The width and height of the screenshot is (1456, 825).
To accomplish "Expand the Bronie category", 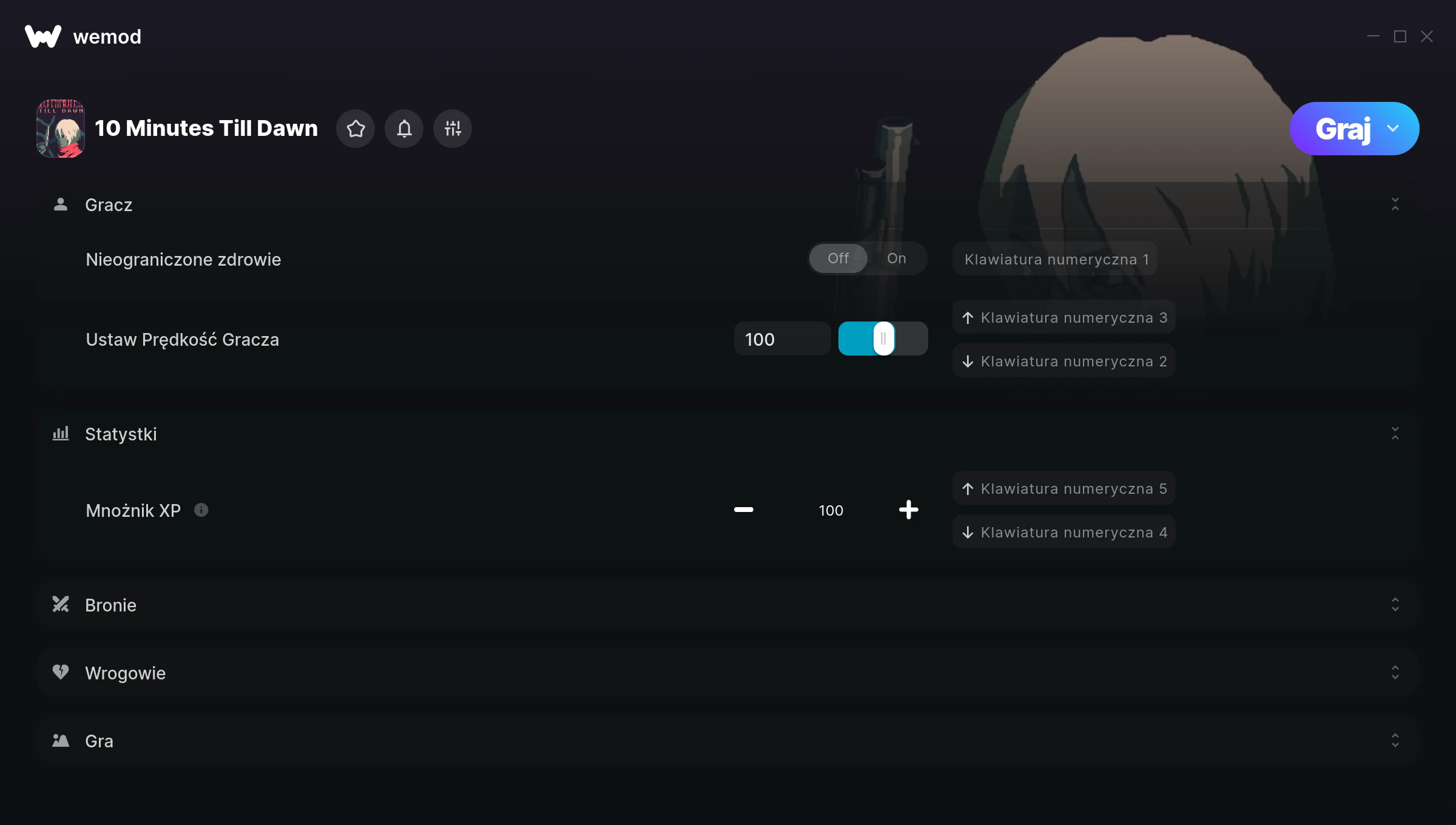I will (1395, 605).
